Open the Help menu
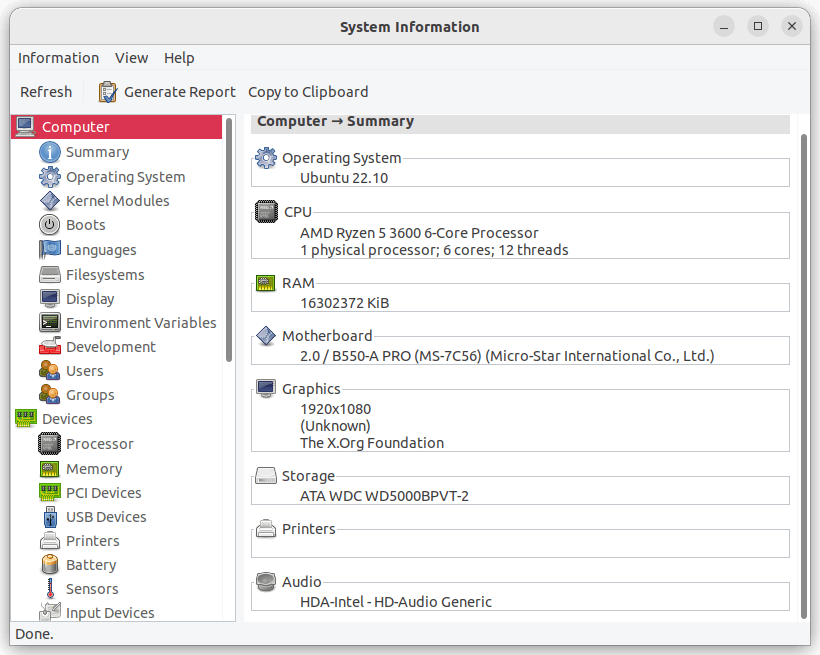 (x=179, y=58)
